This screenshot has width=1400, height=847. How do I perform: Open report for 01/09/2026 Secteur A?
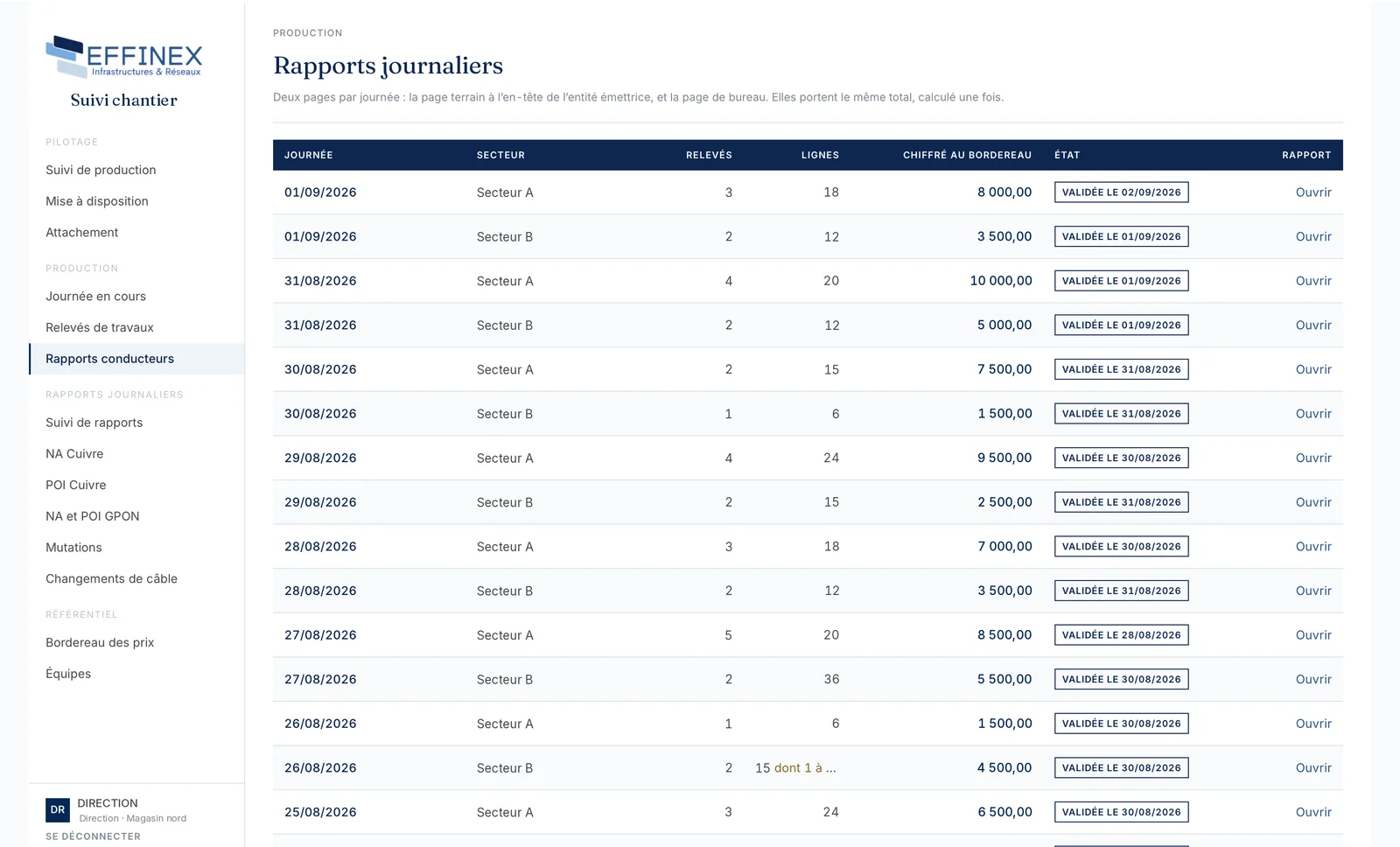(1313, 192)
